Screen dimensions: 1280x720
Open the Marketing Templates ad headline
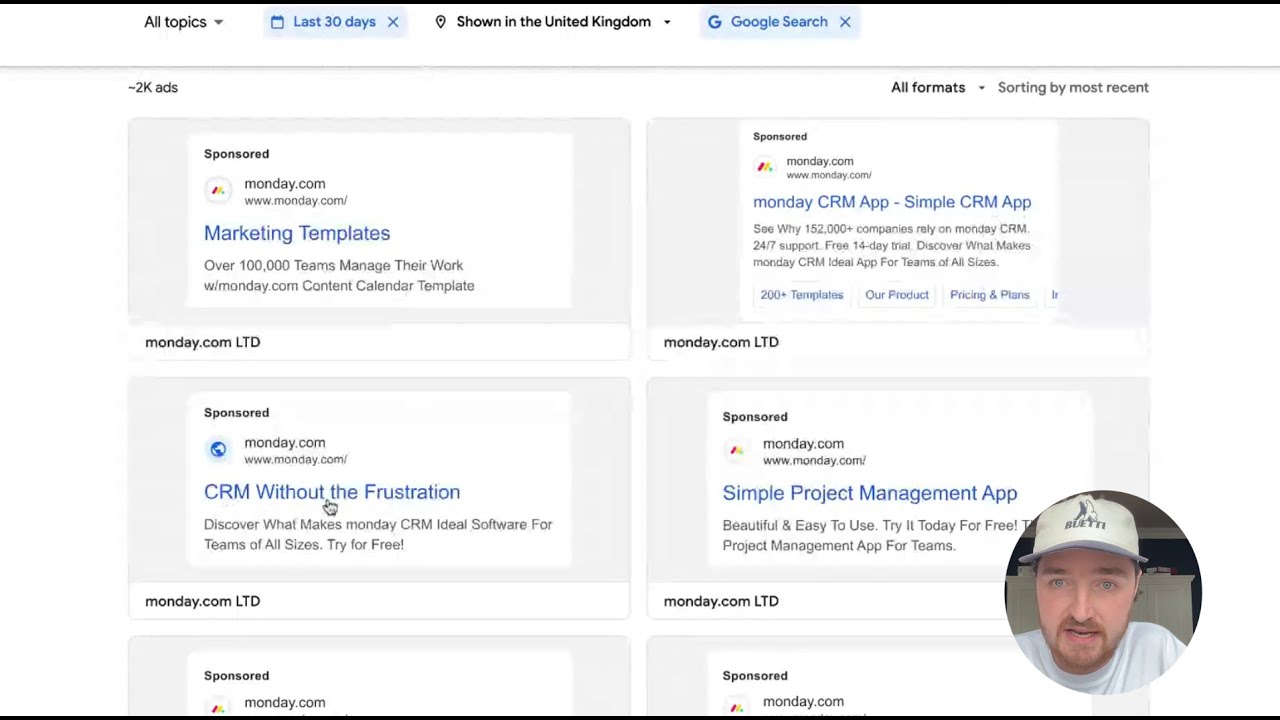pos(297,233)
